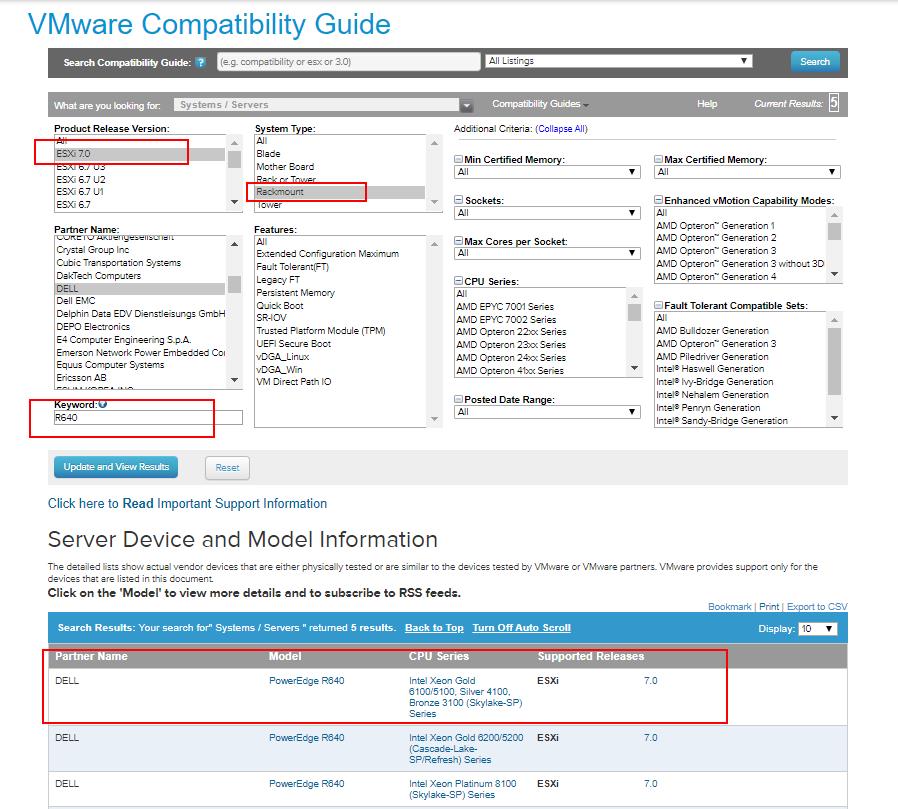Click Update and View Results button
Screen dimensions: 898x809
pos(116,467)
